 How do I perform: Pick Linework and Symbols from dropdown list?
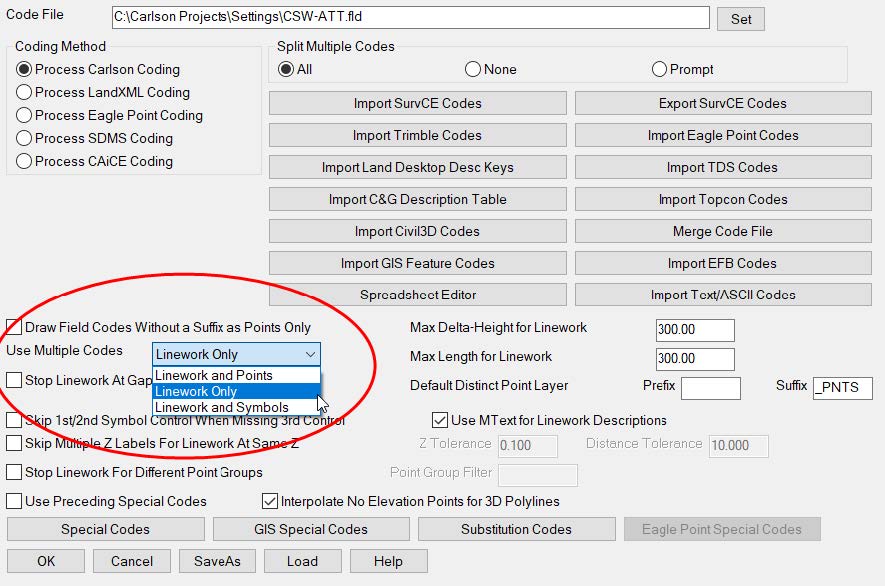(x=221, y=408)
